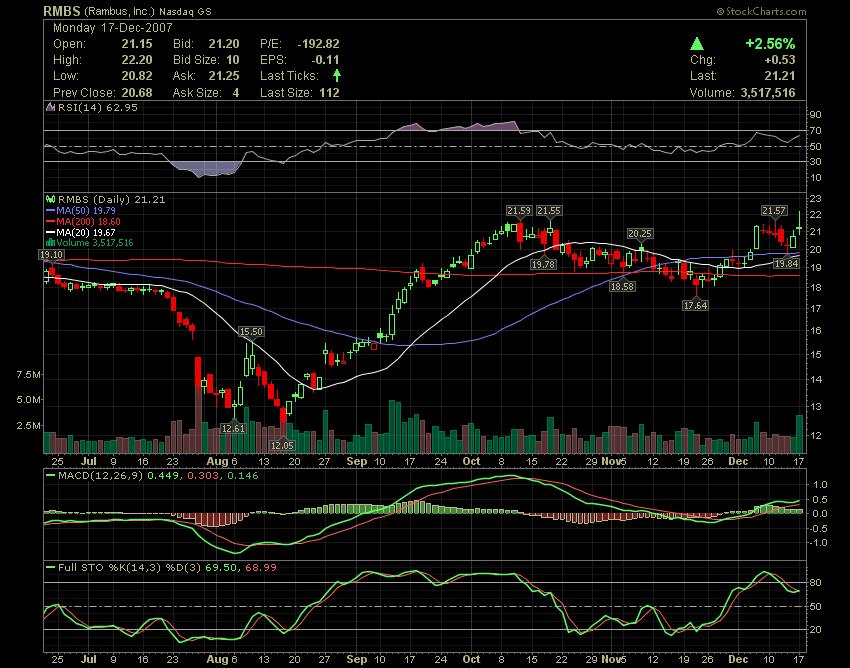Click the header Volume value 3,517,516
The width and height of the screenshot is (850, 668).
tap(768, 93)
